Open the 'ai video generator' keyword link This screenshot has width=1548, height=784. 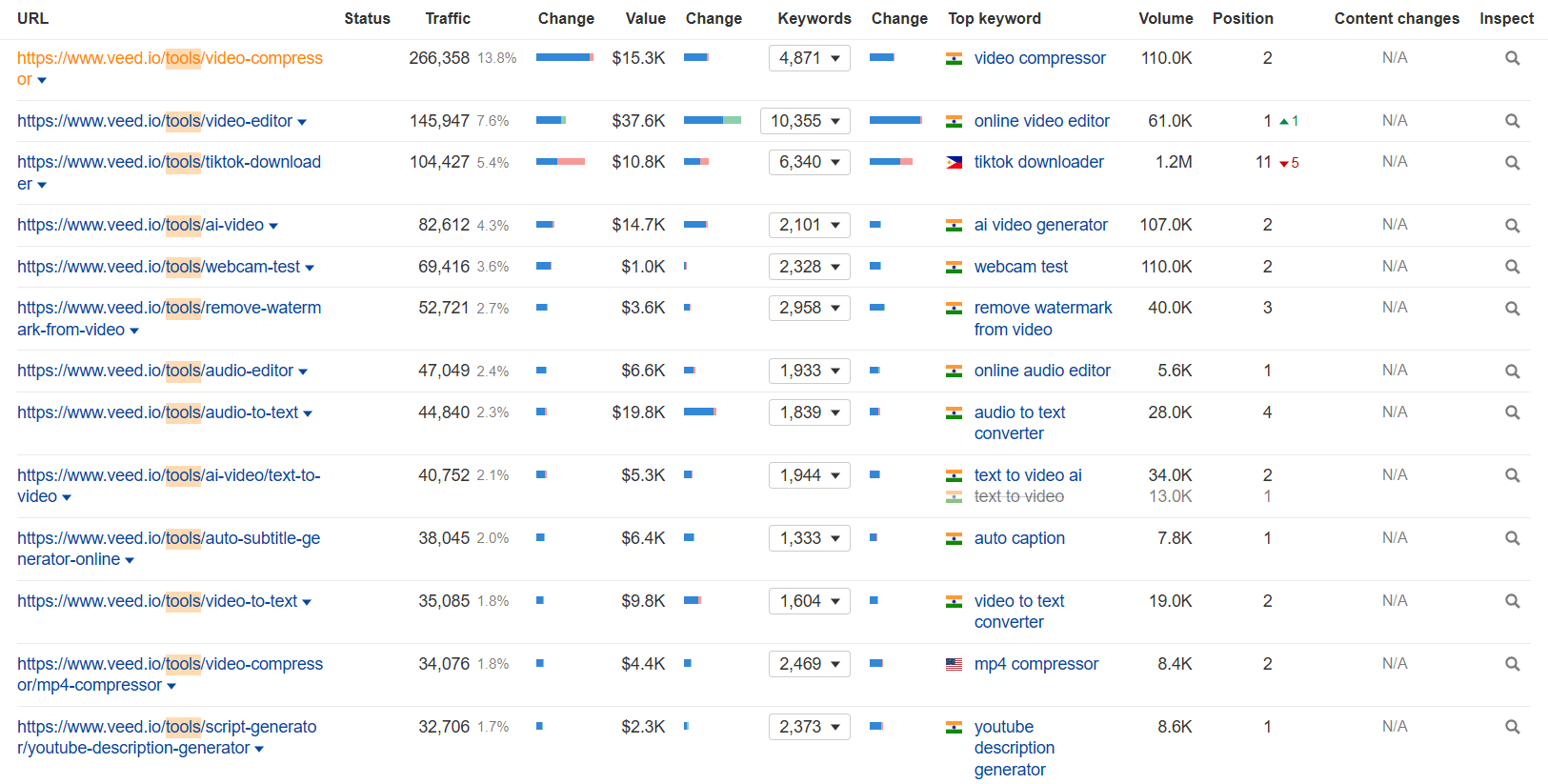[x=1041, y=225]
